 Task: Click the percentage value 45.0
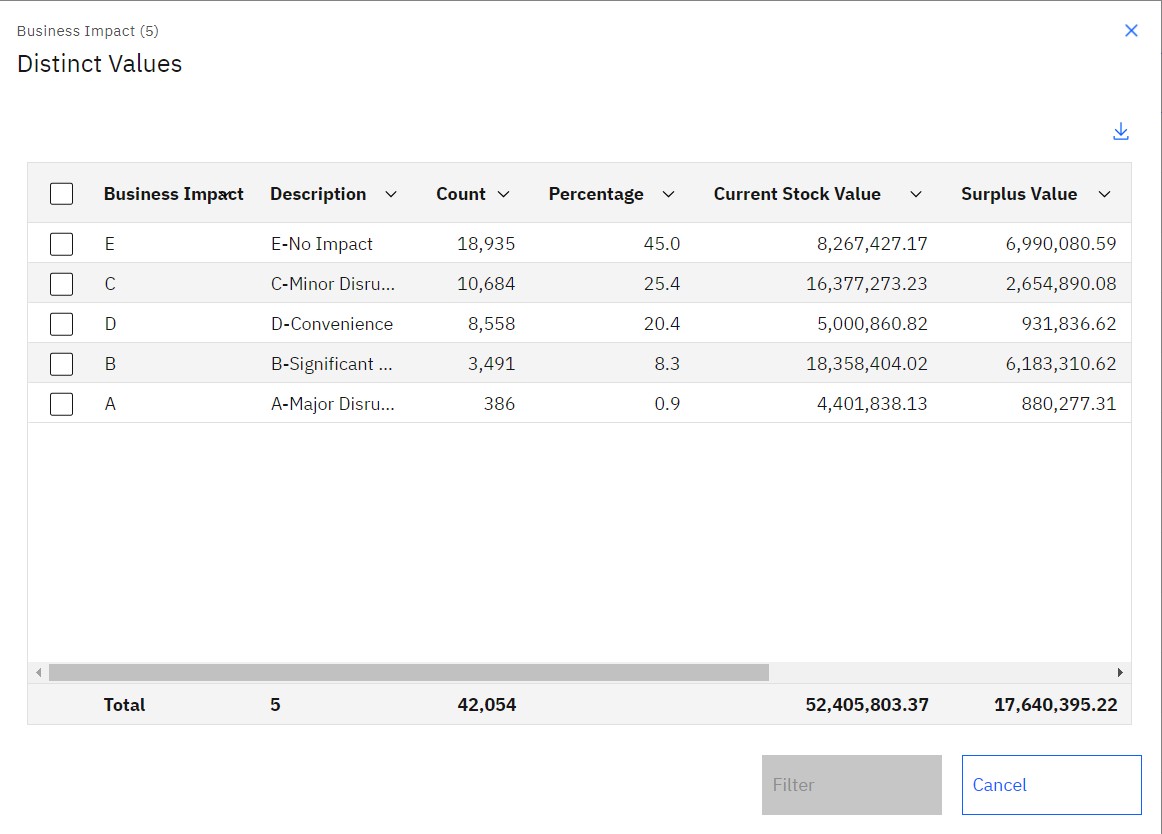tap(662, 244)
